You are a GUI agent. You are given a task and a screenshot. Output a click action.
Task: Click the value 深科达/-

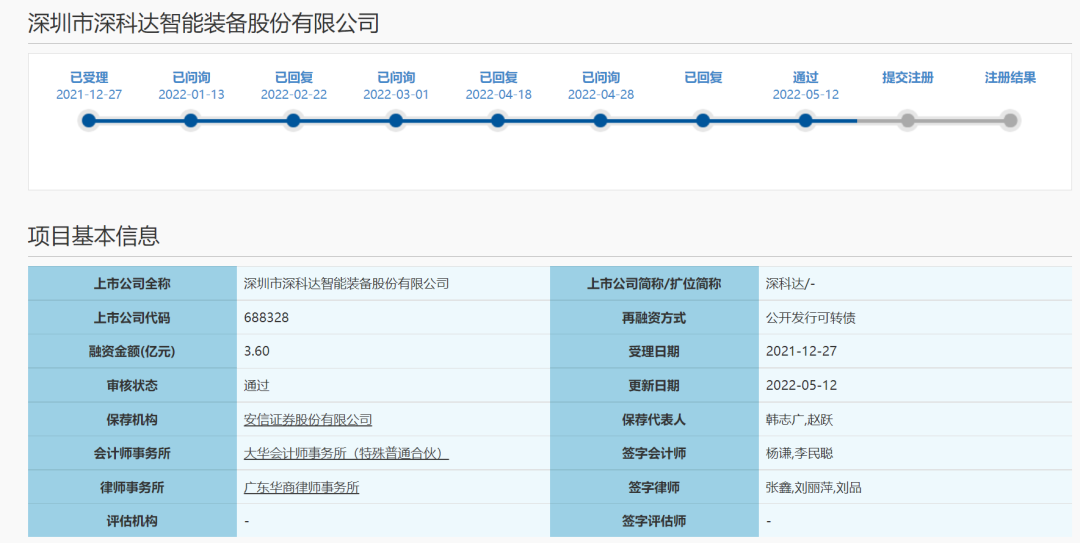click(x=791, y=283)
